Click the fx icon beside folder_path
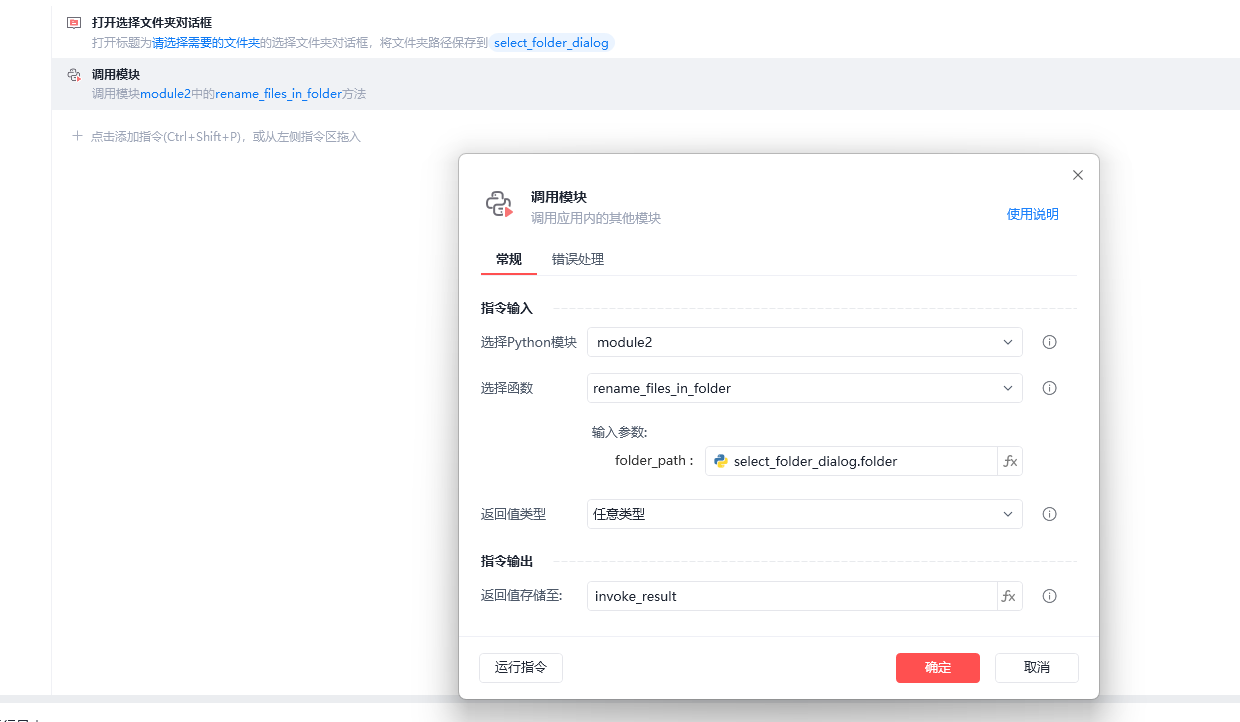1240x722 pixels. point(1010,461)
